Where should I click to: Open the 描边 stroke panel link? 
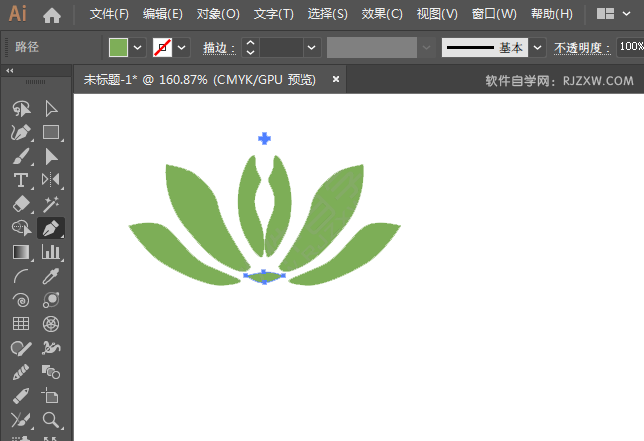(219, 48)
